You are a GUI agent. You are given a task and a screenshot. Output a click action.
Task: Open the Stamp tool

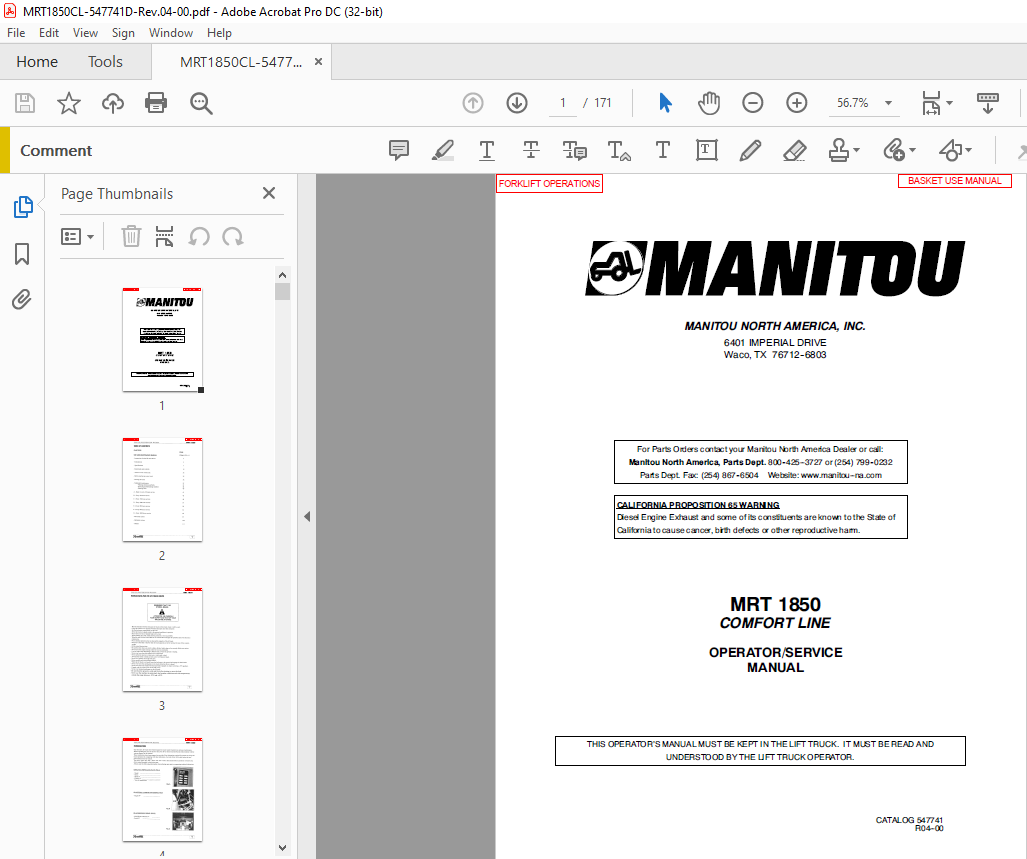click(x=839, y=151)
